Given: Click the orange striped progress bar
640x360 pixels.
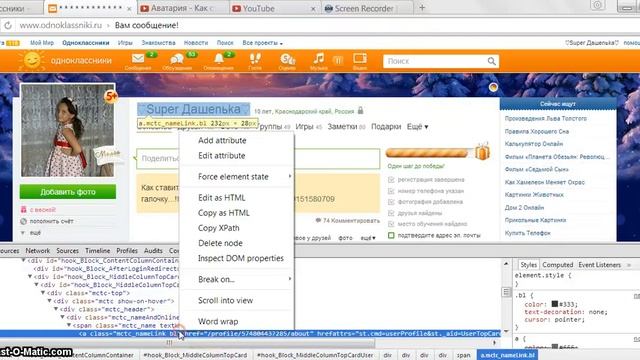Looking at the screenshot, I should point(427,153).
